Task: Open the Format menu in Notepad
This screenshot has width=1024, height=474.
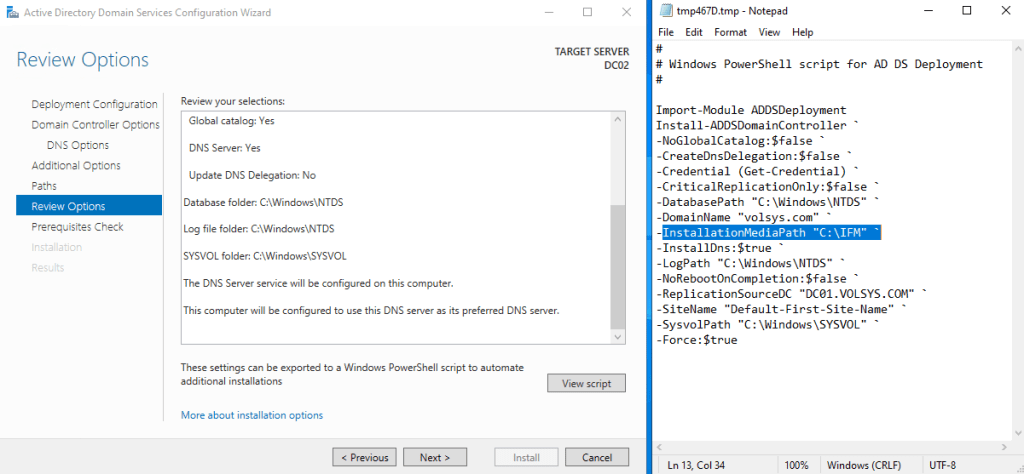Action: click(730, 32)
